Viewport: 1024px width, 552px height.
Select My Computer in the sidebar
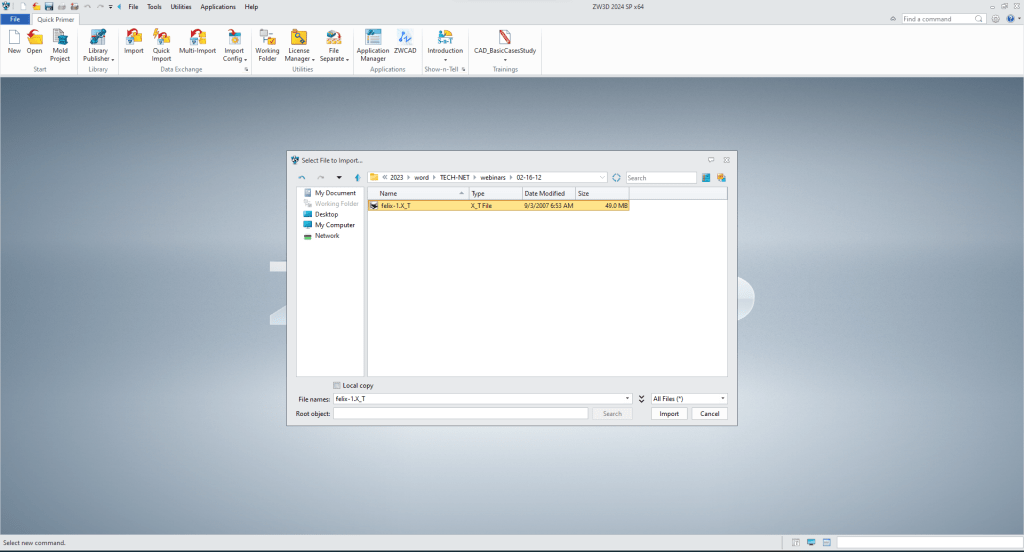coord(334,225)
